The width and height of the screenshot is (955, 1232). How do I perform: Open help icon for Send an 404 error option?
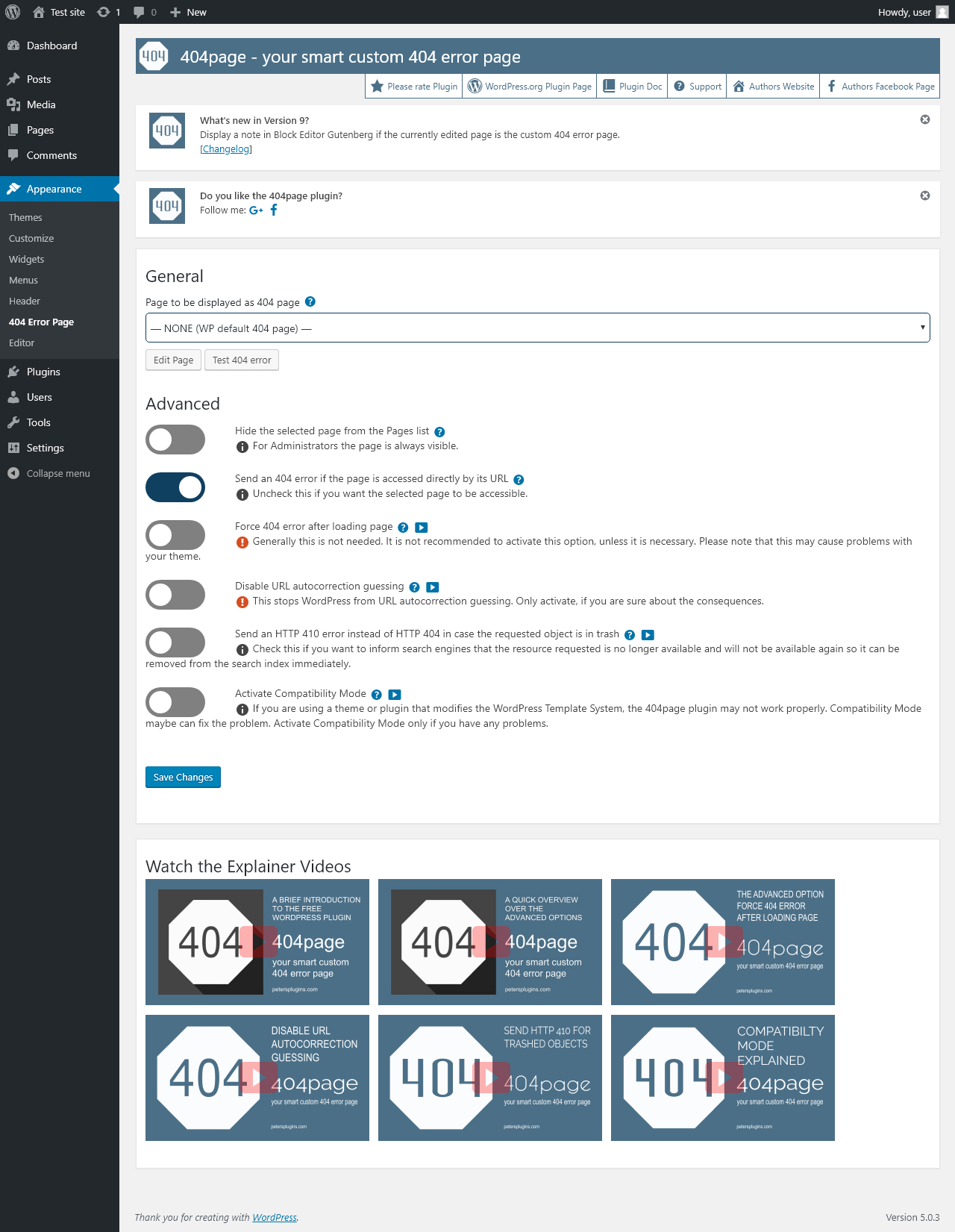point(519,479)
